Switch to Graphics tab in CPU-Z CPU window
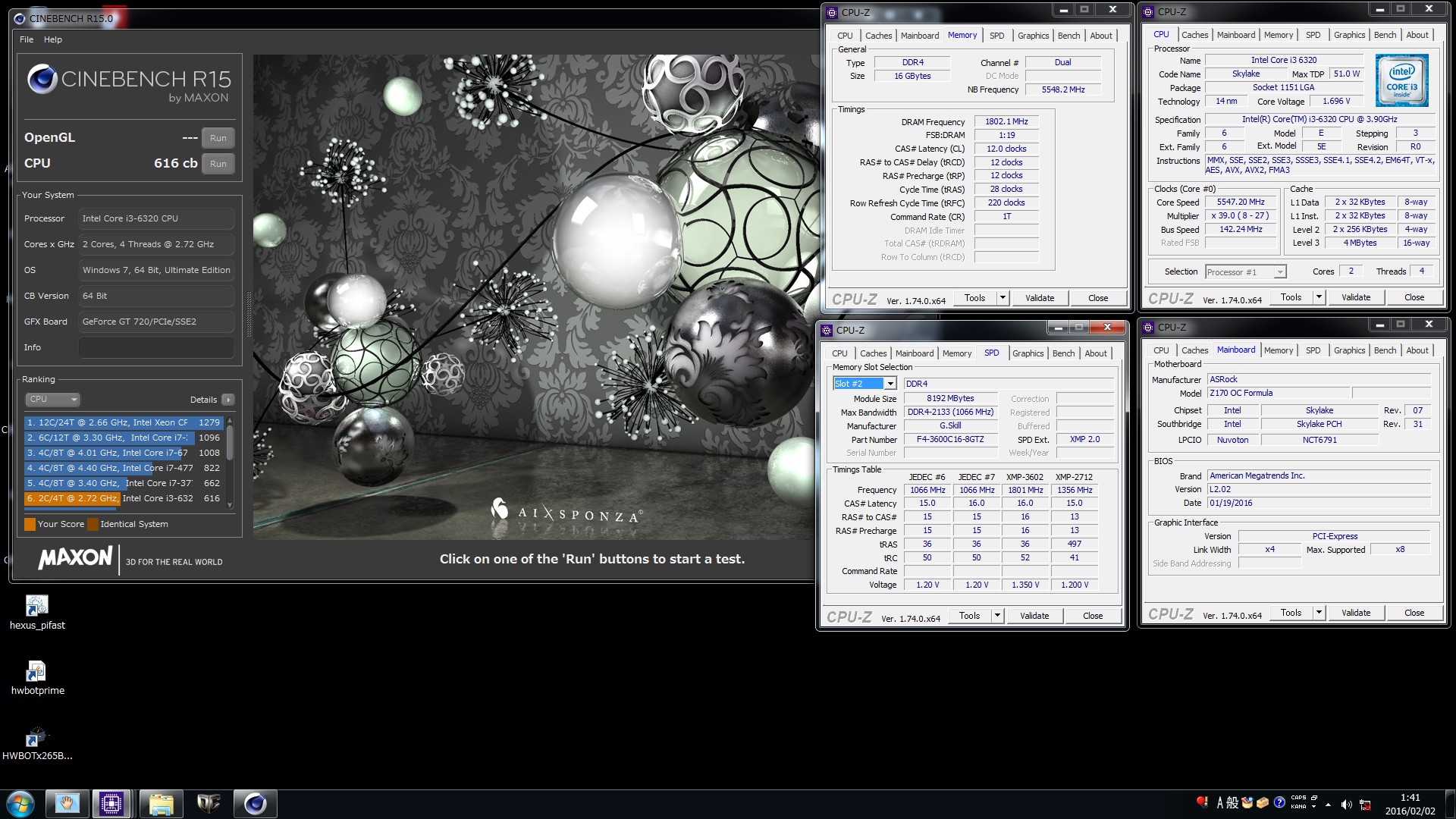 1349,35
